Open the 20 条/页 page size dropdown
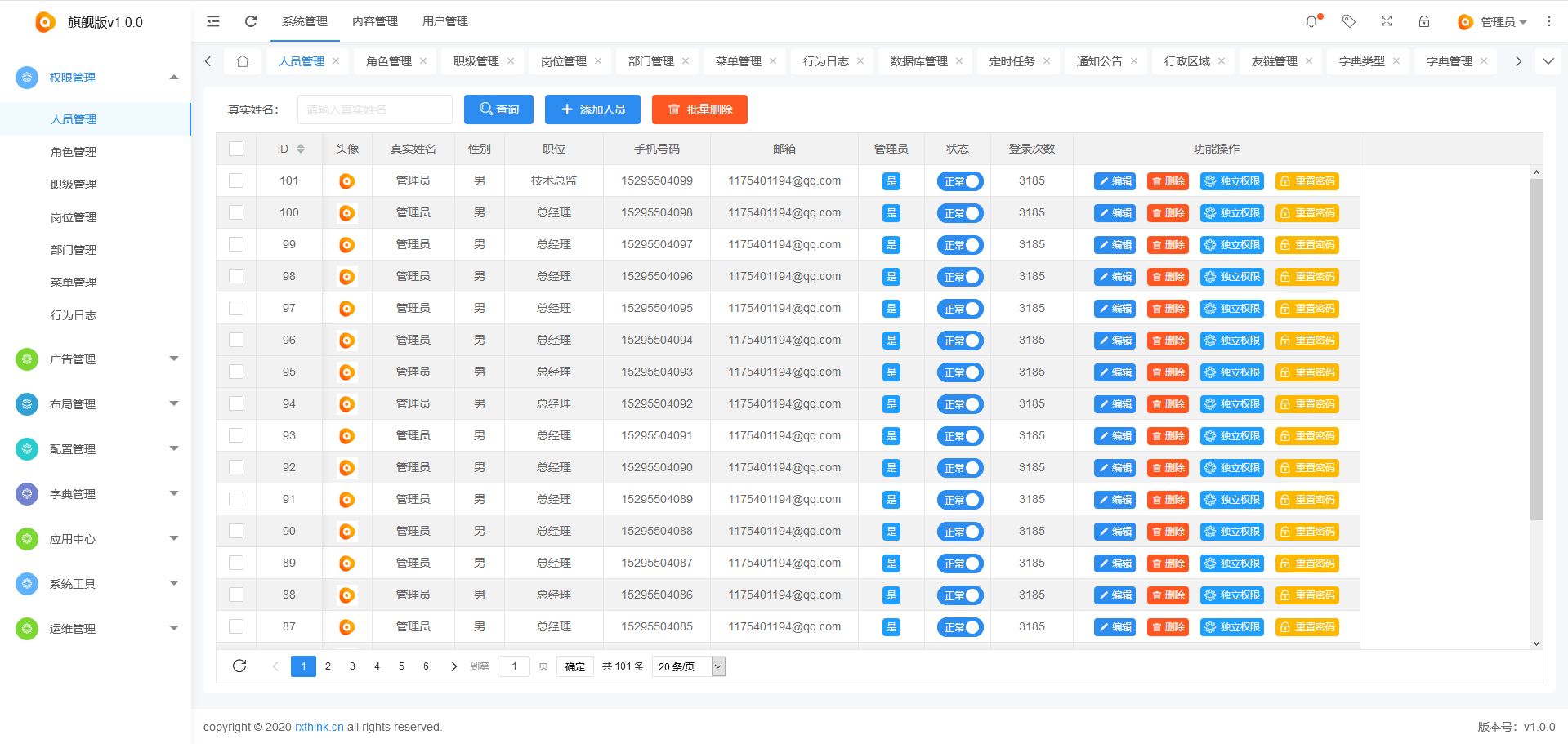This screenshot has width=1568, height=744. [x=689, y=666]
